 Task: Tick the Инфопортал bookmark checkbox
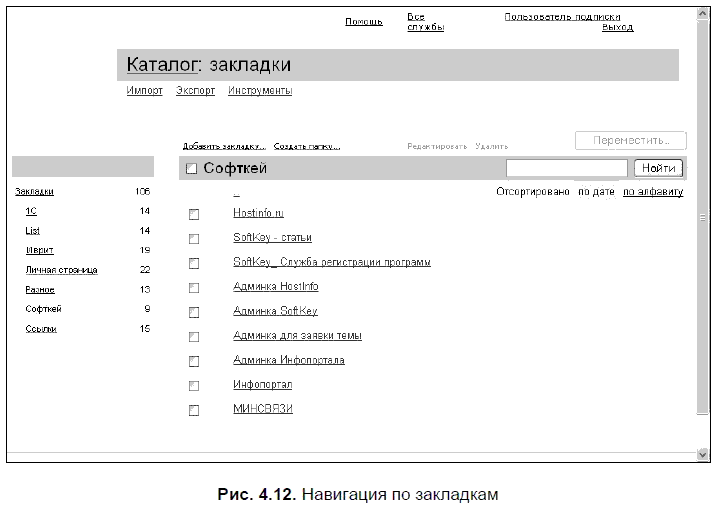pos(194,385)
